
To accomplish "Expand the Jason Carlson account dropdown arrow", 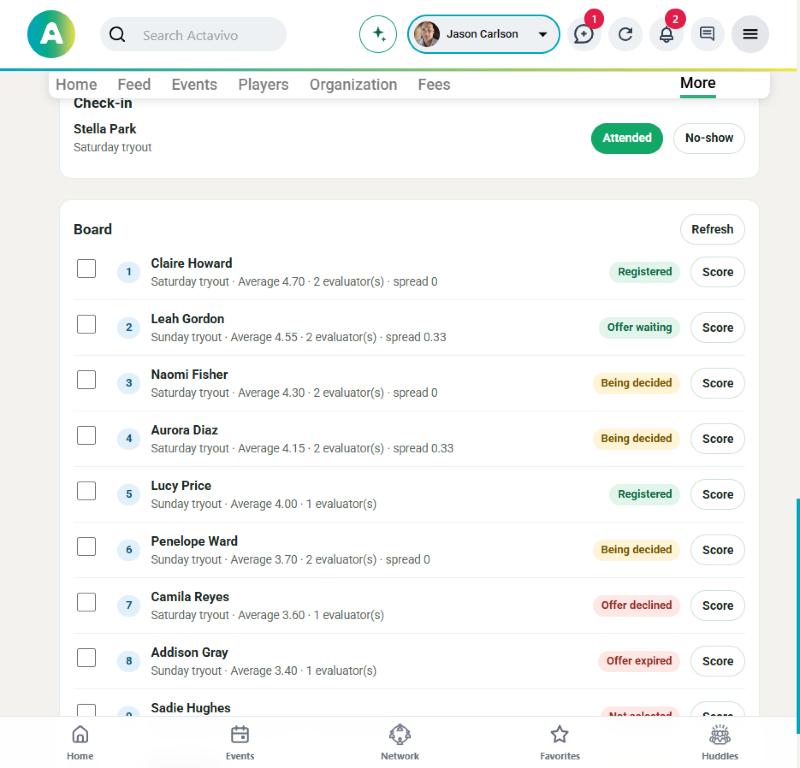I will pos(543,35).
